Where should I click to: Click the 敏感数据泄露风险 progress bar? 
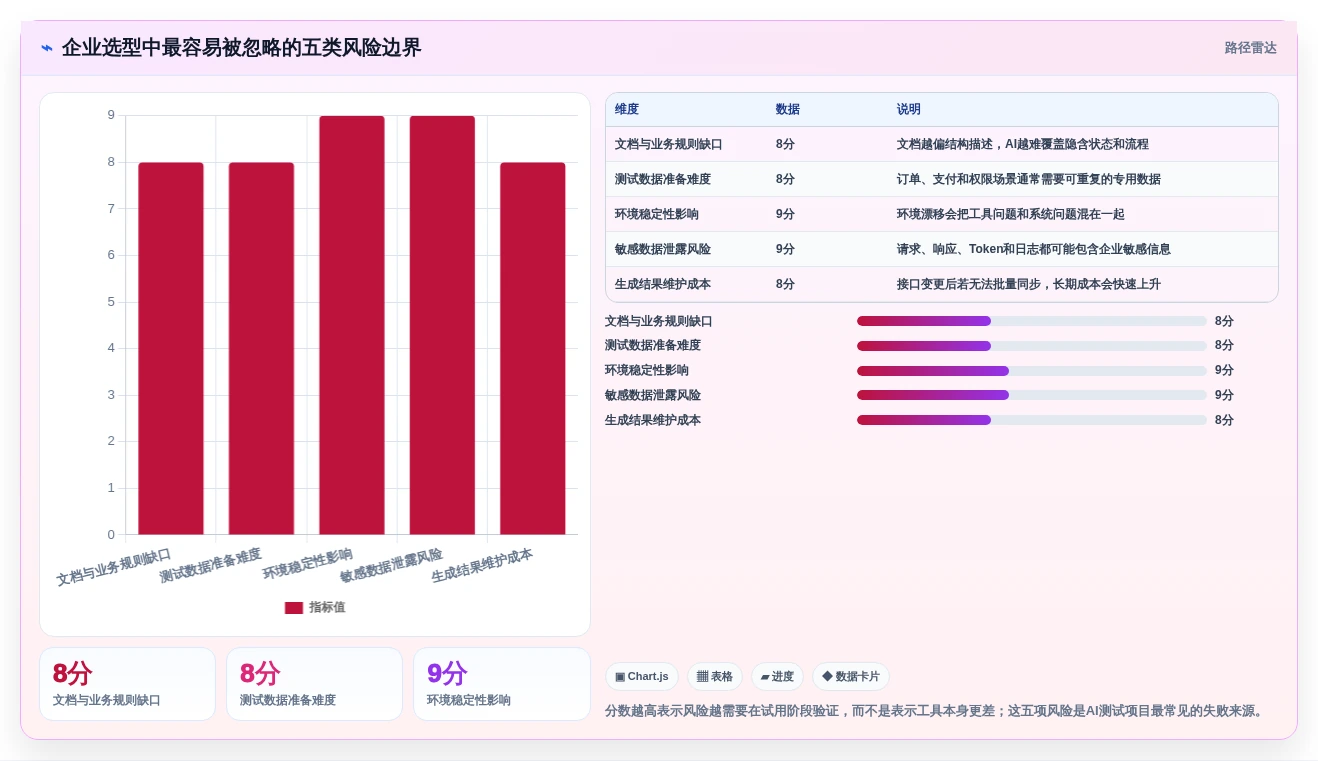(x=1032, y=395)
